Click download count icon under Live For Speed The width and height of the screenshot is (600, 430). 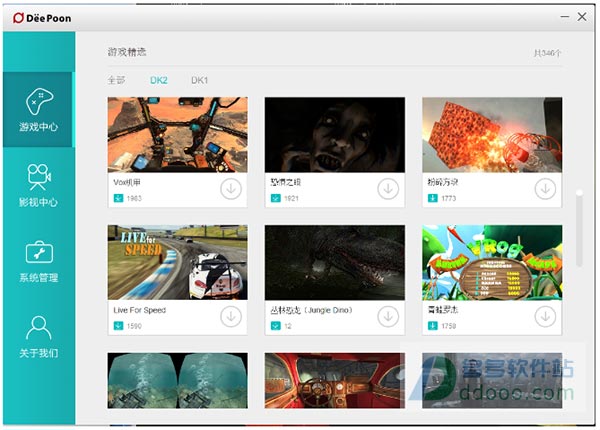pos(118,326)
